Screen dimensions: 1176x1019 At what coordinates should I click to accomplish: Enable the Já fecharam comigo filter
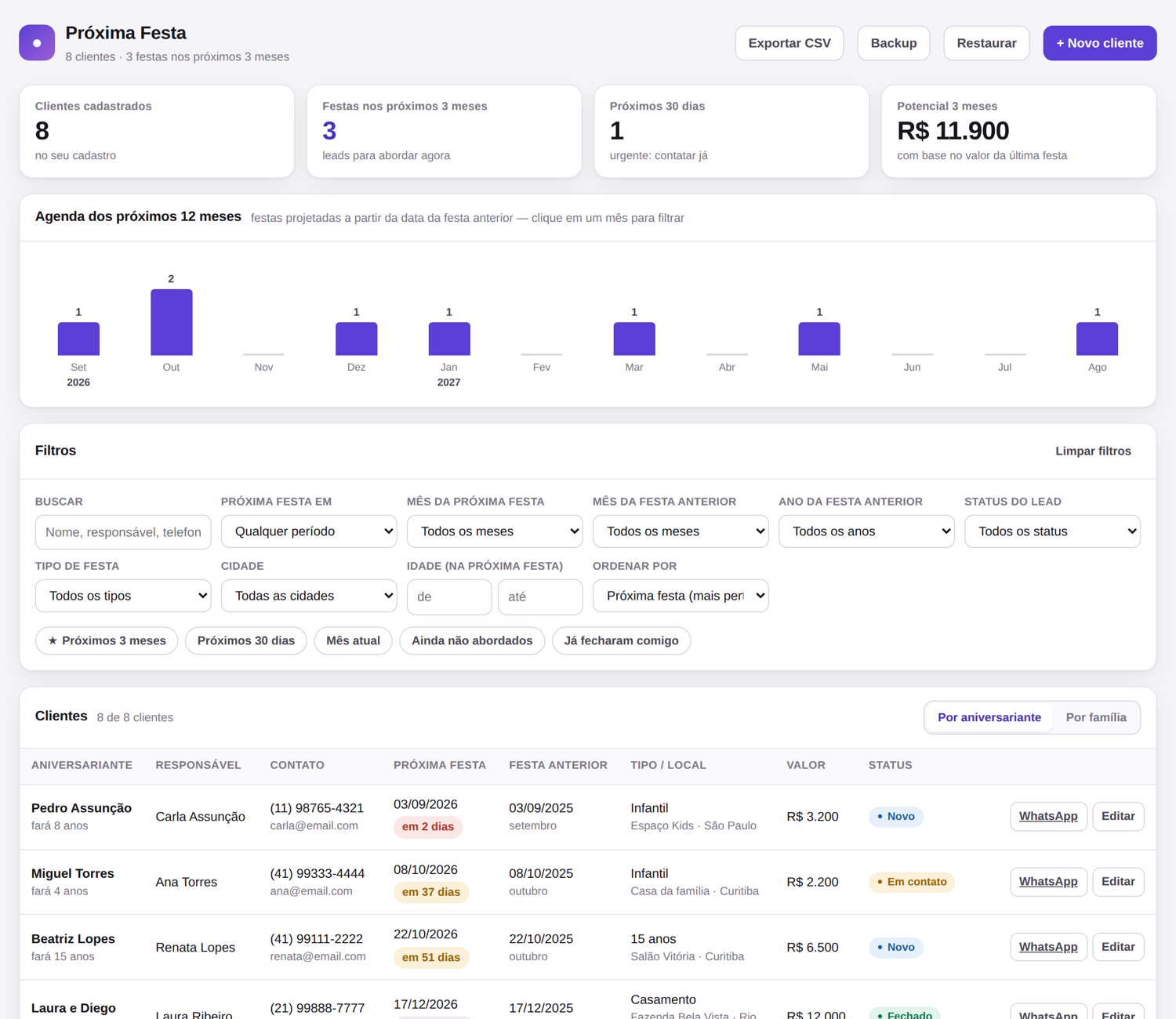(x=621, y=640)
